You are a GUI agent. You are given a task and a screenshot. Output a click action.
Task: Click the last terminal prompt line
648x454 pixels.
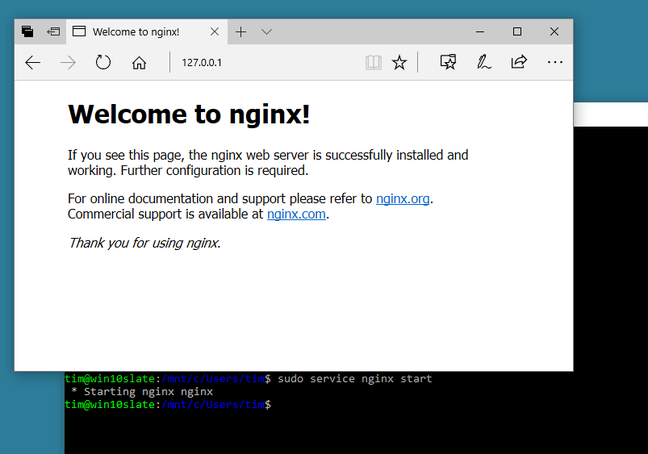(x=168, y=404)
